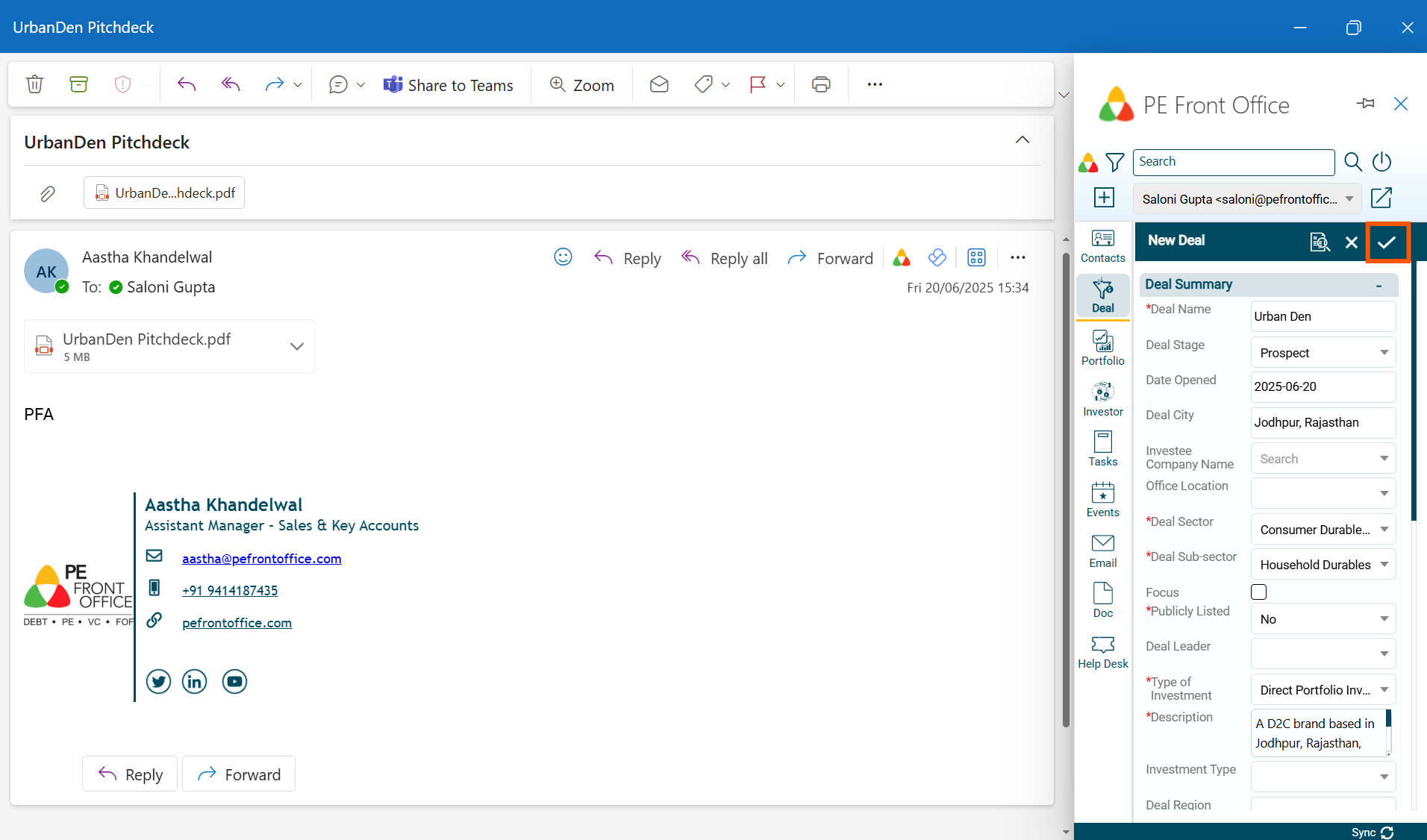Switch to the Contacts tab
The height and width of the screenshot is (840, 1427).
tap(1102, 246)
